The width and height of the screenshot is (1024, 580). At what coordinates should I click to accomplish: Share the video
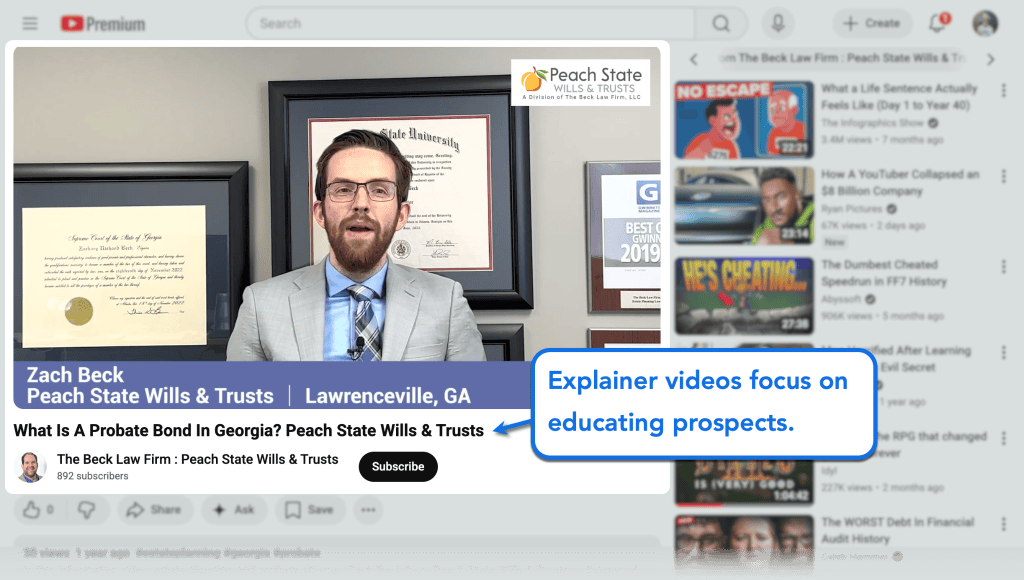(154, 509)
